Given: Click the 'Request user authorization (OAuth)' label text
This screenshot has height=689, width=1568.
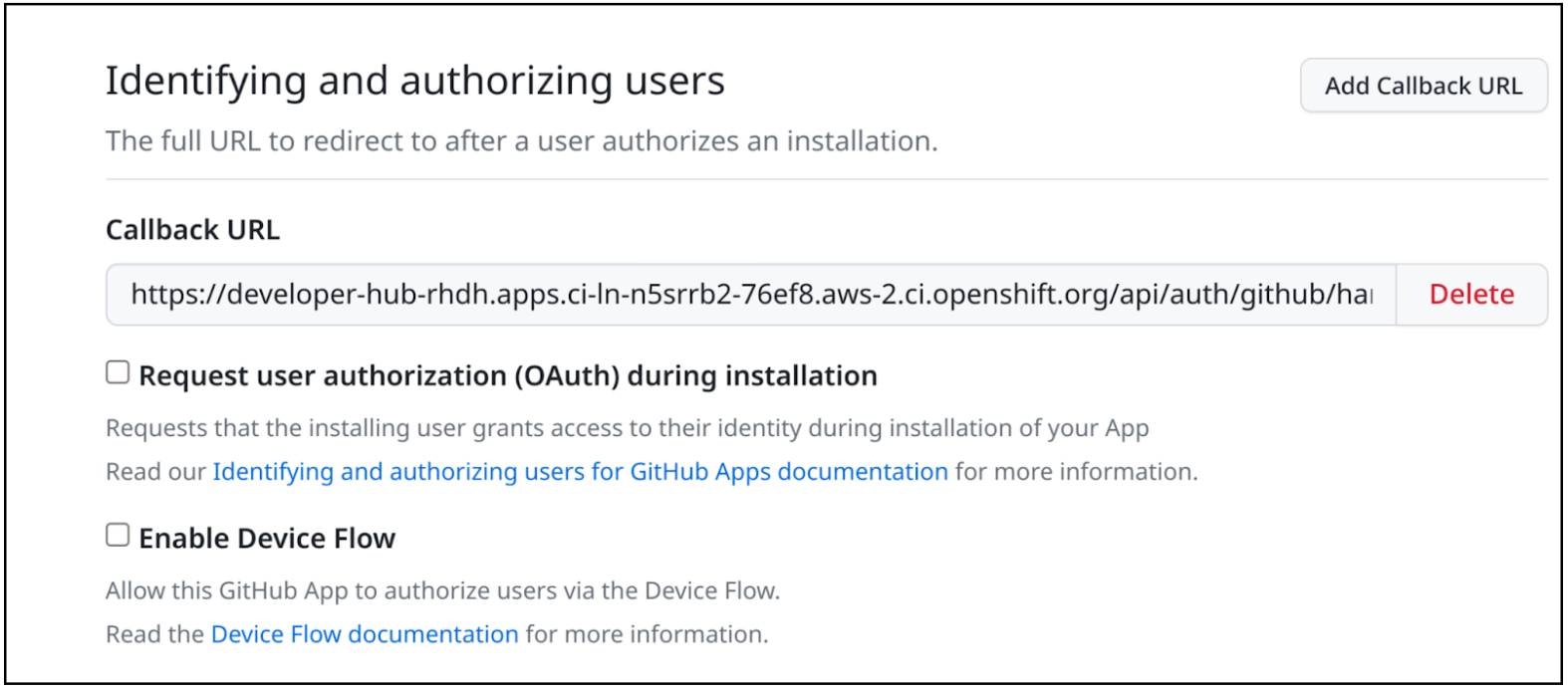Looking at the screenshot, I should coord(507,376).
